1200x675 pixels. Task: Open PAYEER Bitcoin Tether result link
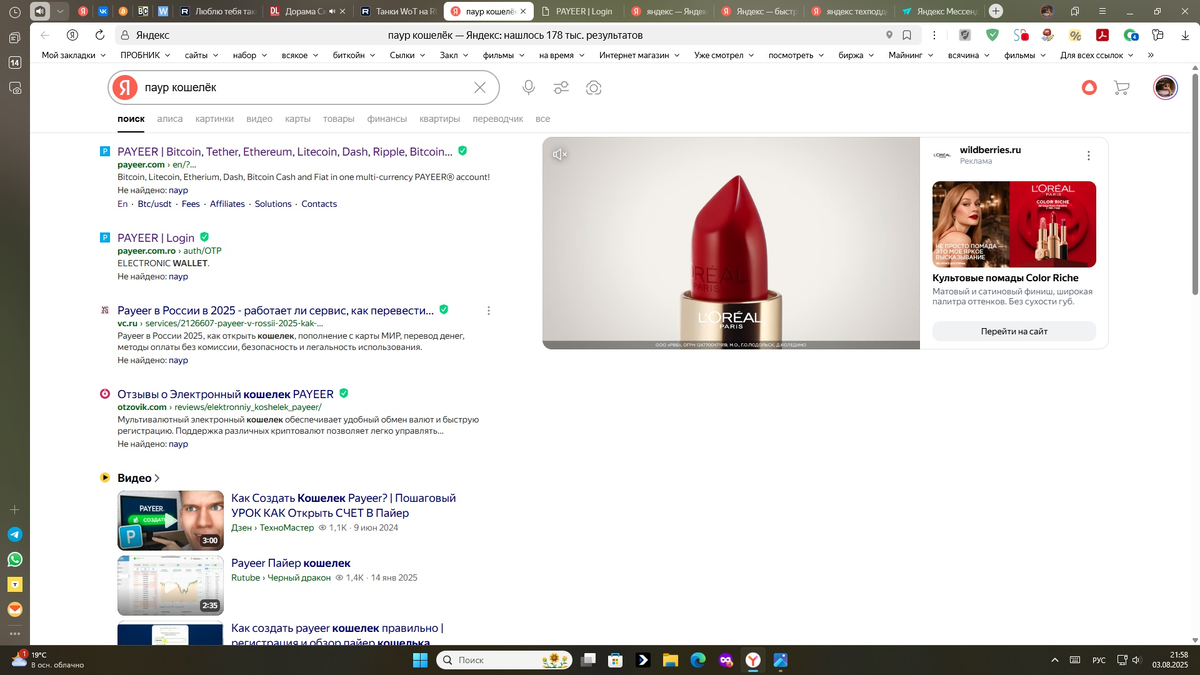(285, 152)
